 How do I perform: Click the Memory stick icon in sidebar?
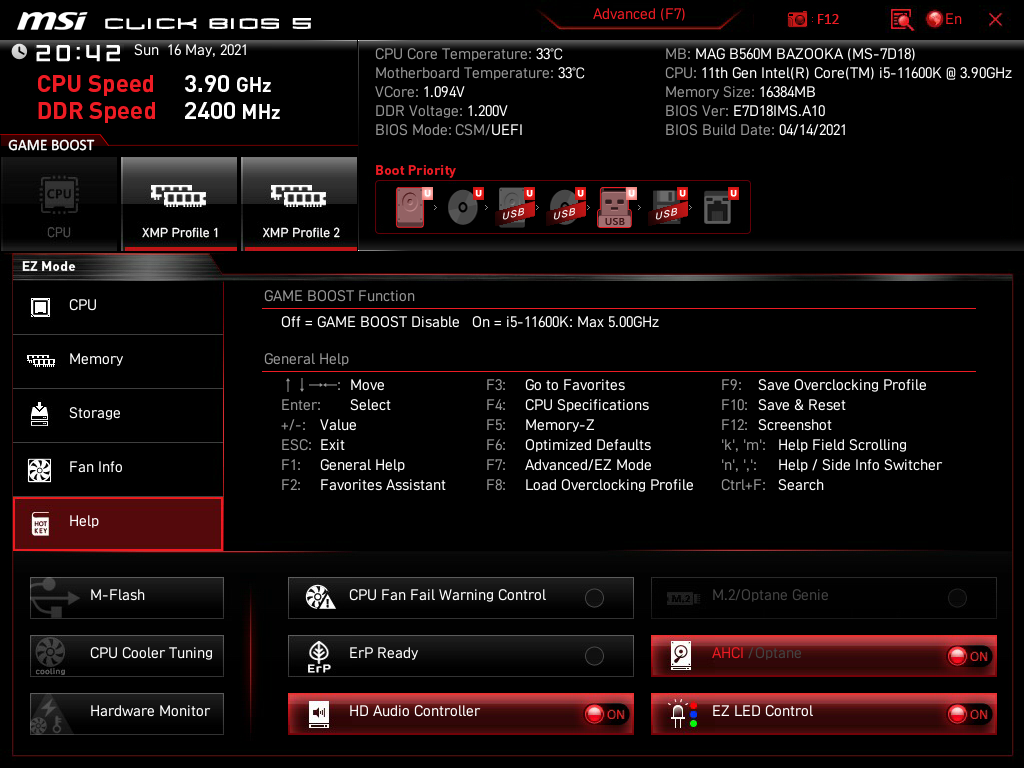(x=40, y=360)
